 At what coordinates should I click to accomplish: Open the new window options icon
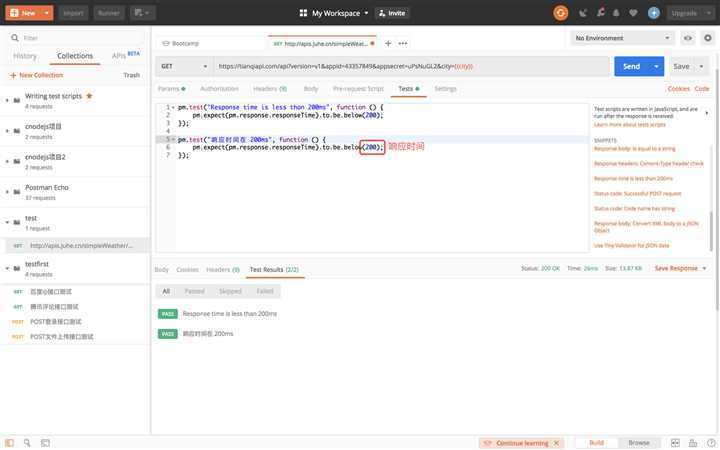coord(142,13)
